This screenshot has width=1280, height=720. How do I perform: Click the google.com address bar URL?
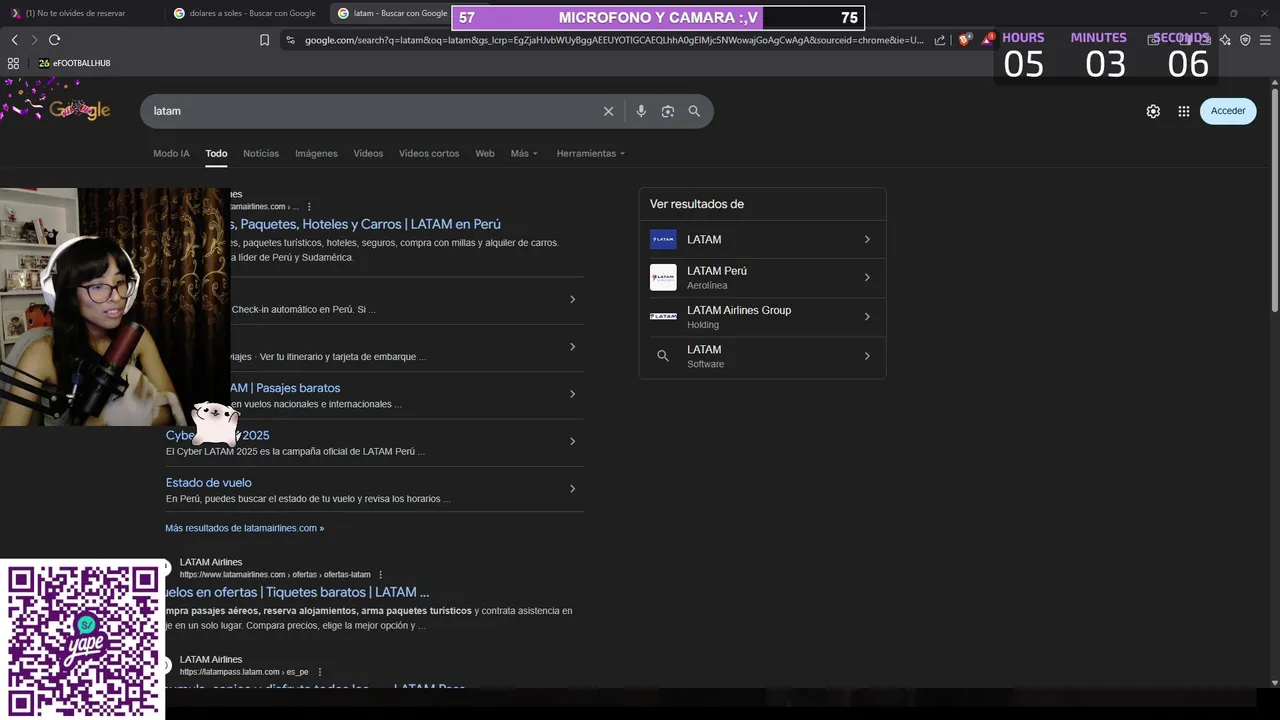614,40
